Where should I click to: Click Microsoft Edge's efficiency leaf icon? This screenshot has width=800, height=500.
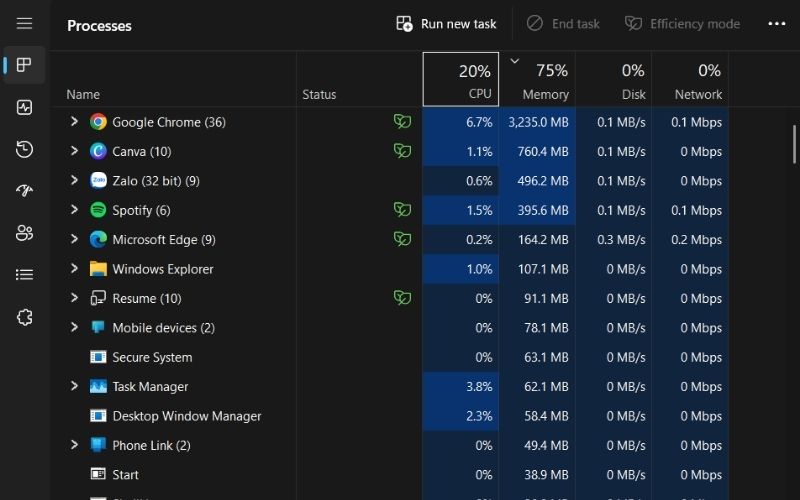pos(402,239)
